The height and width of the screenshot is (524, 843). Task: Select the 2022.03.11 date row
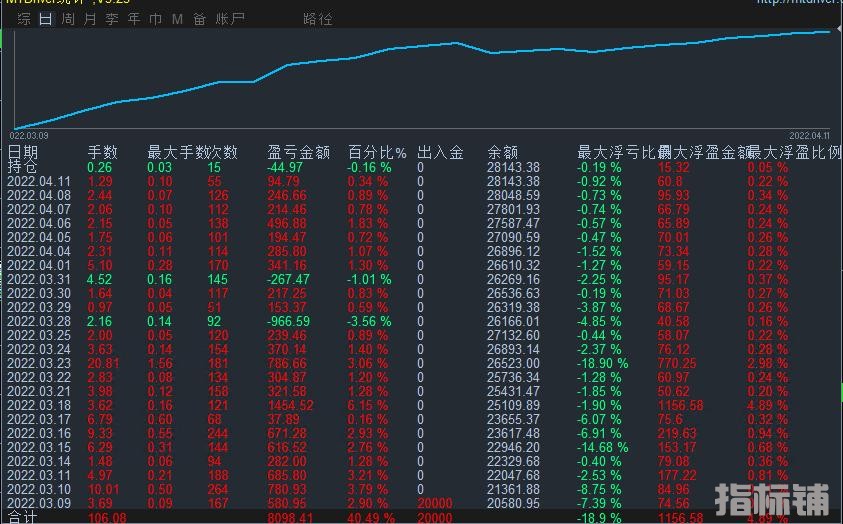point(39,475)
